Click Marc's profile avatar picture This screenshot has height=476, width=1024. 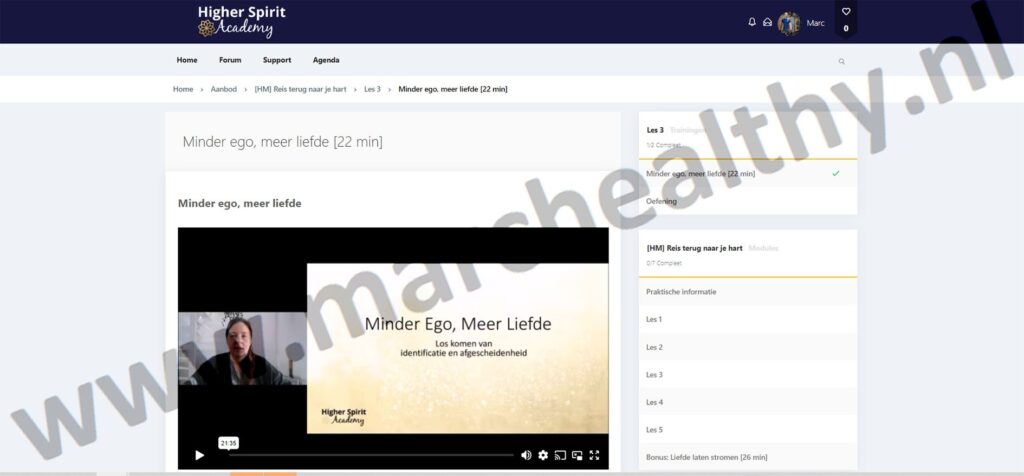[789, 23]
